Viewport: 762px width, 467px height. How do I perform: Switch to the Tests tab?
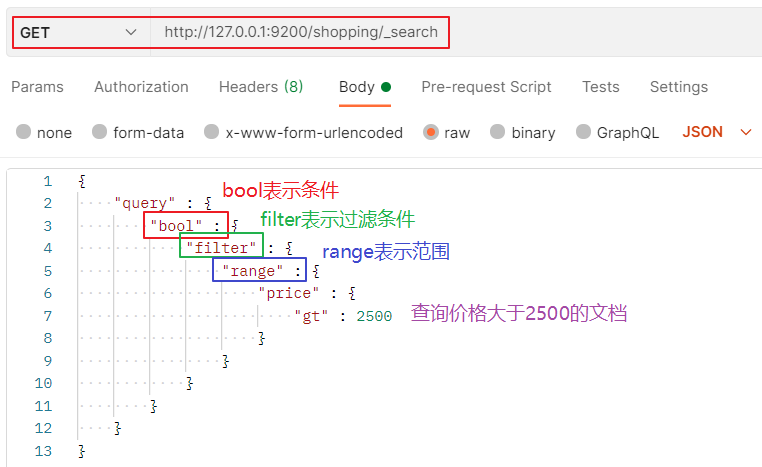click(601, 87)
